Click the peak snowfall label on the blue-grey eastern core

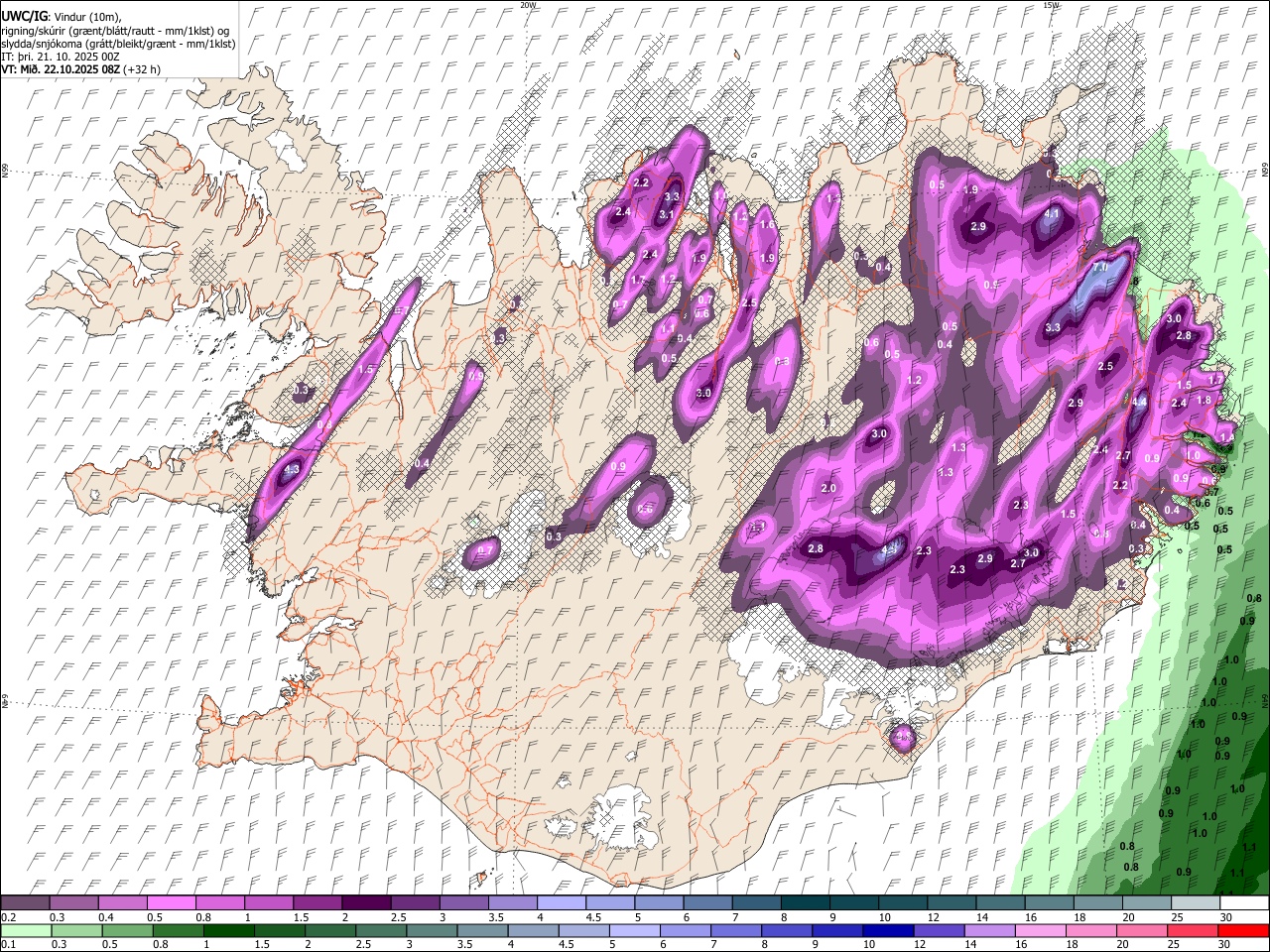[x=1099, y=268]
